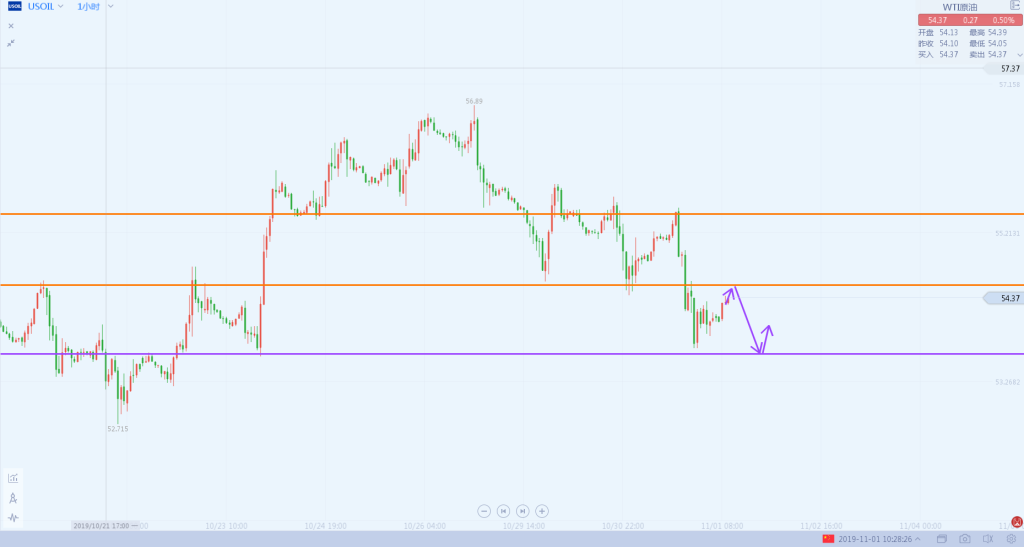Expand the timezone clock menu arrow

pyautogui.click(x=918, y=539)
